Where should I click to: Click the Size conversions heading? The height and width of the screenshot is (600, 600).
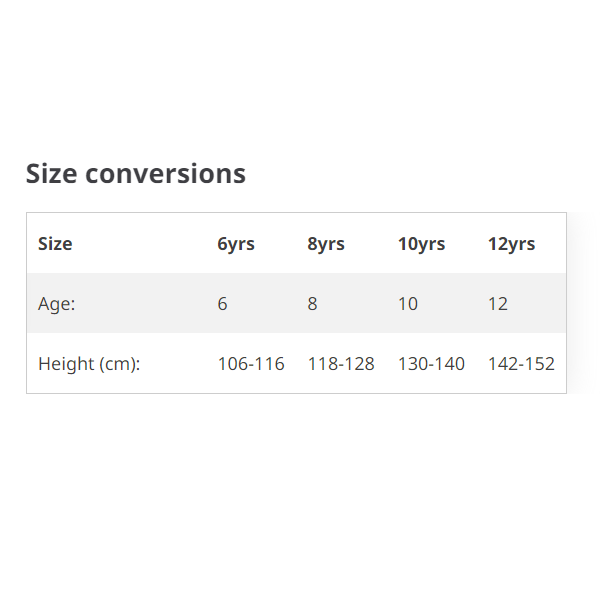(135, 173)
